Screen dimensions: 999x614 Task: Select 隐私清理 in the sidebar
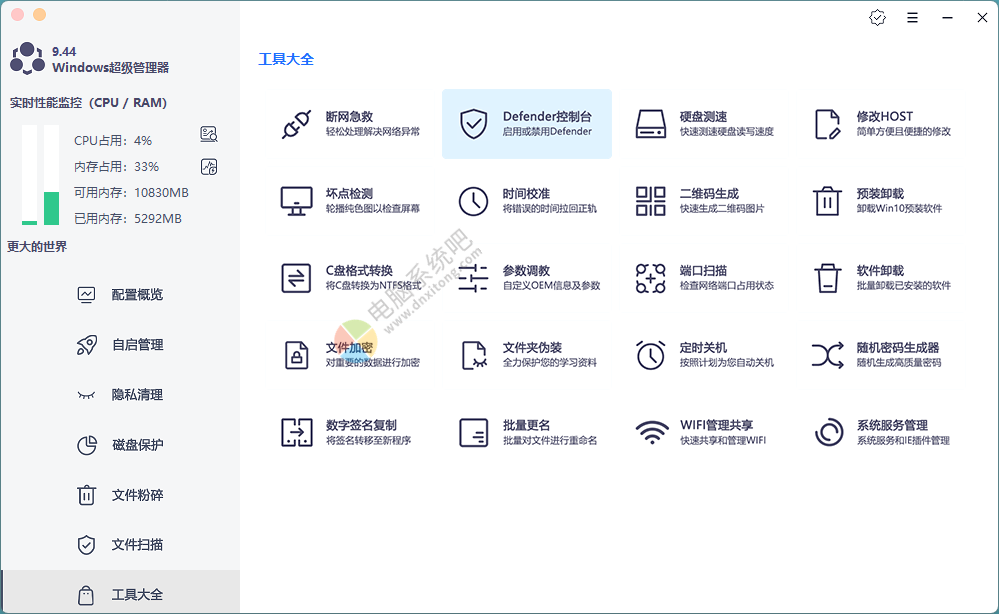(136, 395)
